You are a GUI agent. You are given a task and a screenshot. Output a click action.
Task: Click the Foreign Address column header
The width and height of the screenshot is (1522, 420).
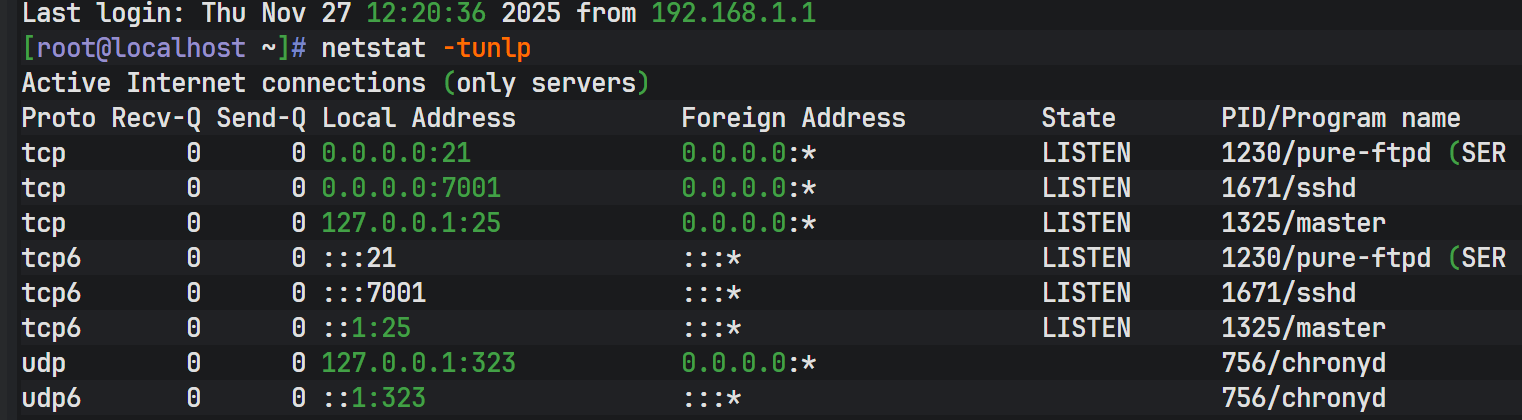(x=793, y=118)
